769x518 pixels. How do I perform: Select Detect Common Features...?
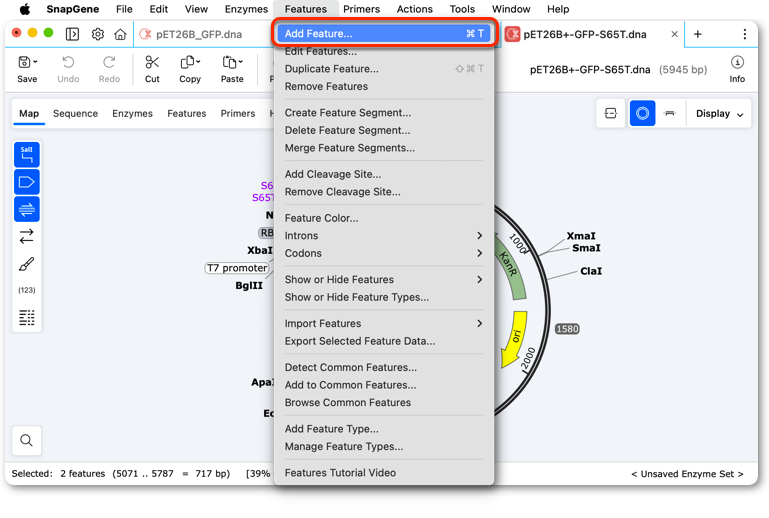pyautogui.click(x=384, y=367)
